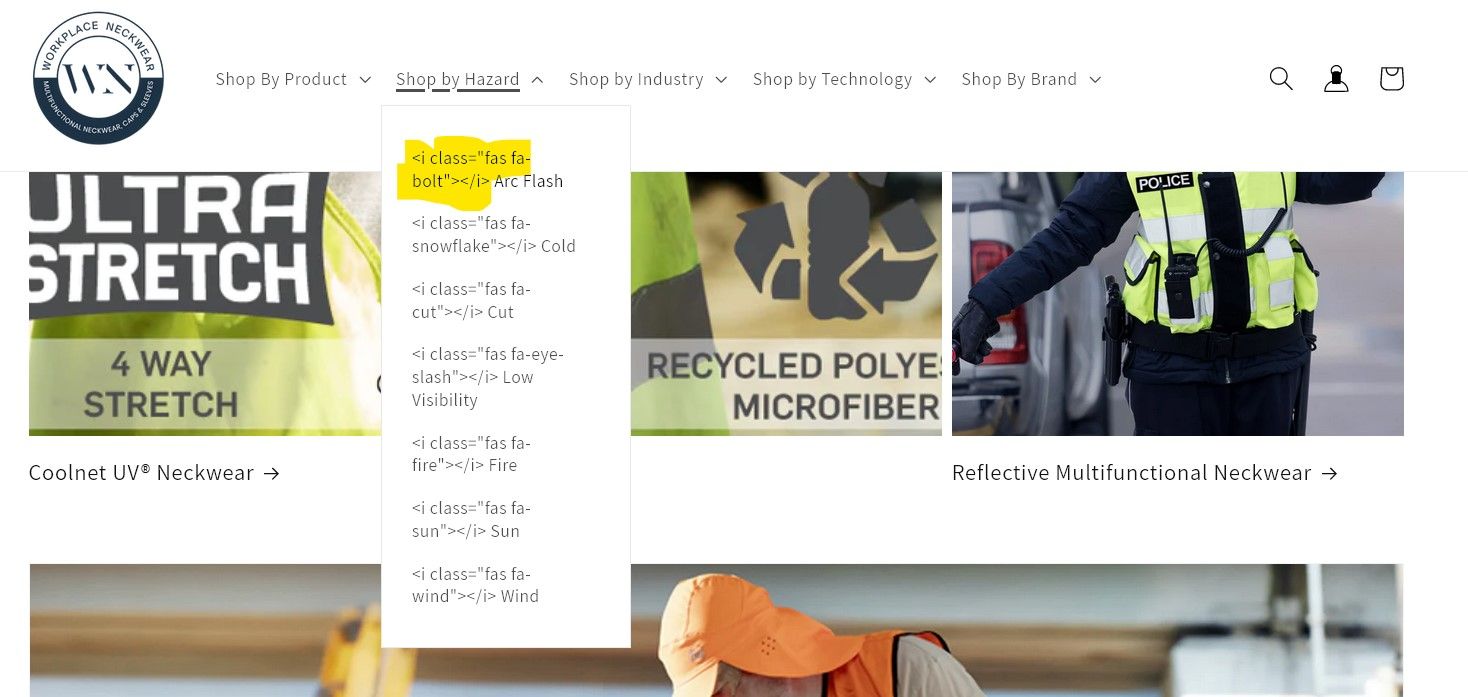Open the Shop by Technology menu
The width and height of the screenshot is (1468, 697).
[x=844, y=79]
